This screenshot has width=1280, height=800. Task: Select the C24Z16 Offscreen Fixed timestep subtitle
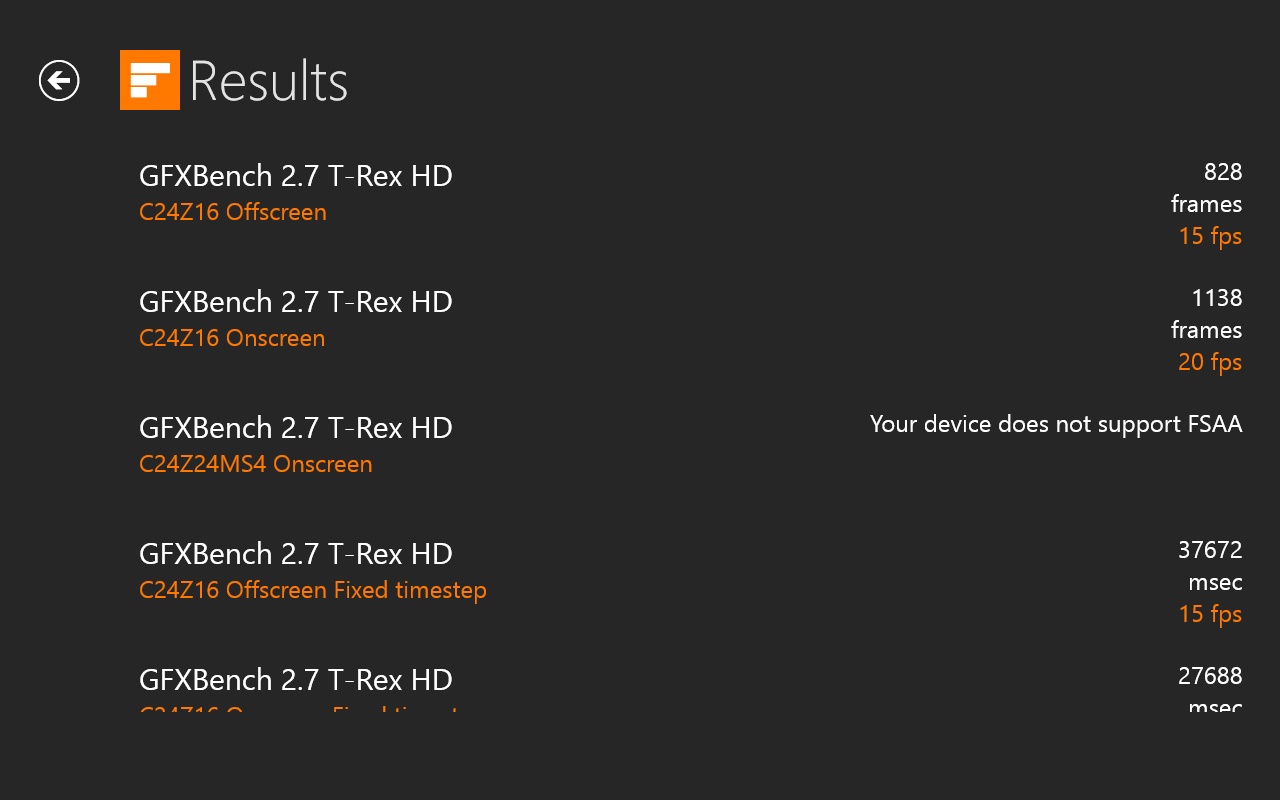[313, 590]
